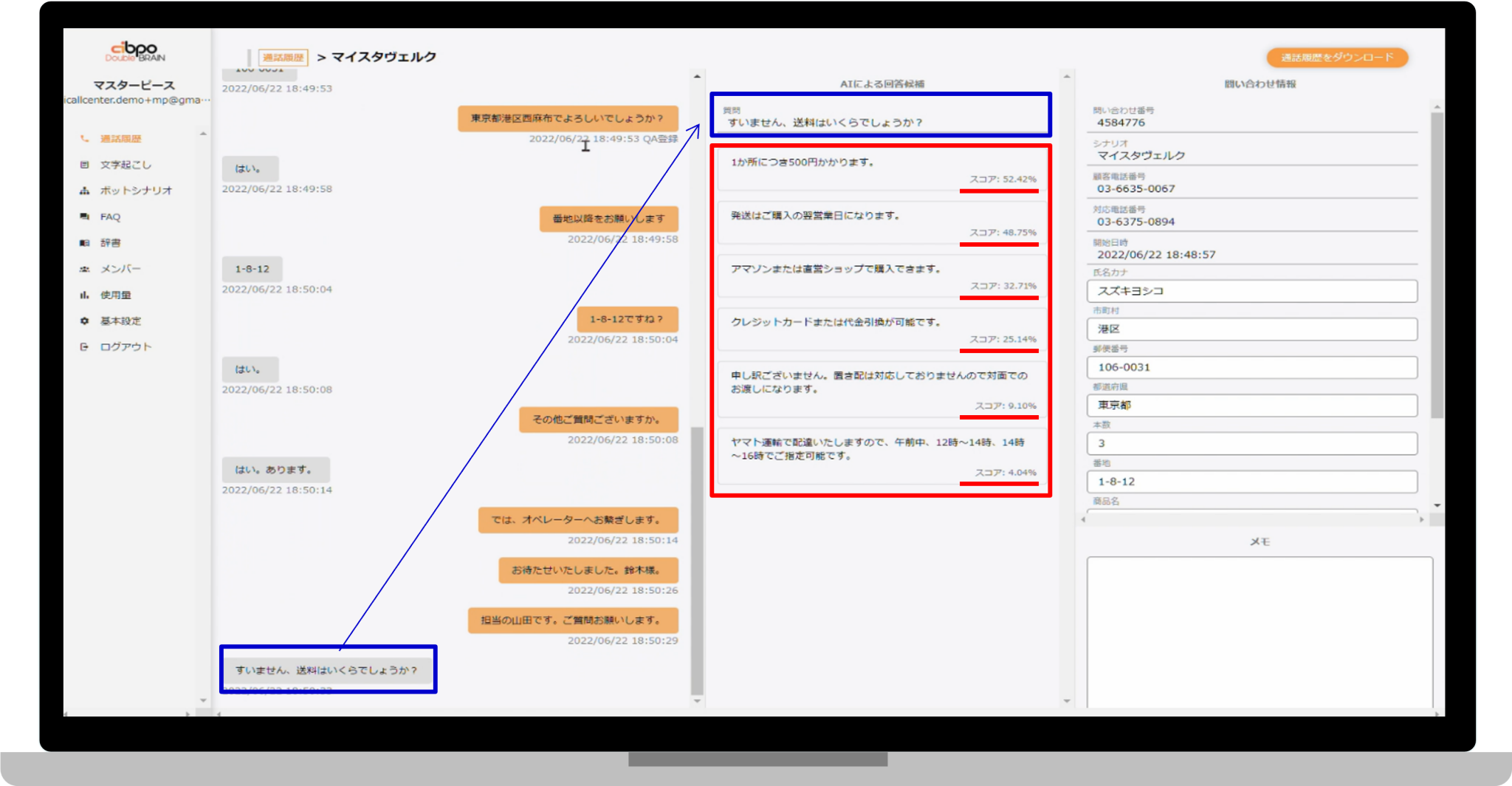The image size is (1512, 786).
Task: Select the 通話履歴 phone icon in sidebar
Action: [x=85, y=138]
